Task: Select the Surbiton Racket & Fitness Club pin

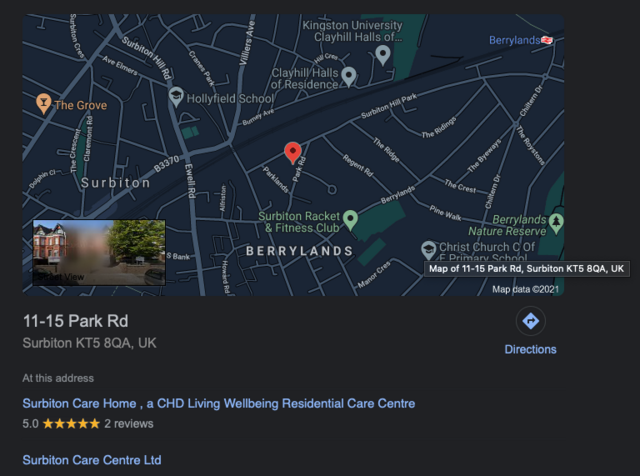Action: point(350,220)
